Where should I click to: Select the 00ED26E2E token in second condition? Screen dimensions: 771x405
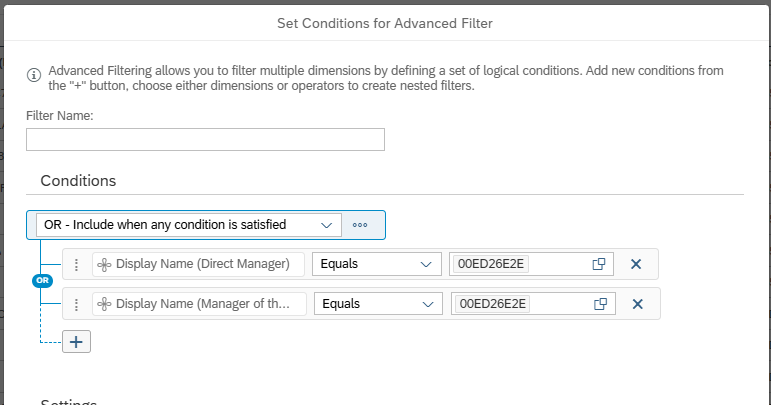click(491, 303)
